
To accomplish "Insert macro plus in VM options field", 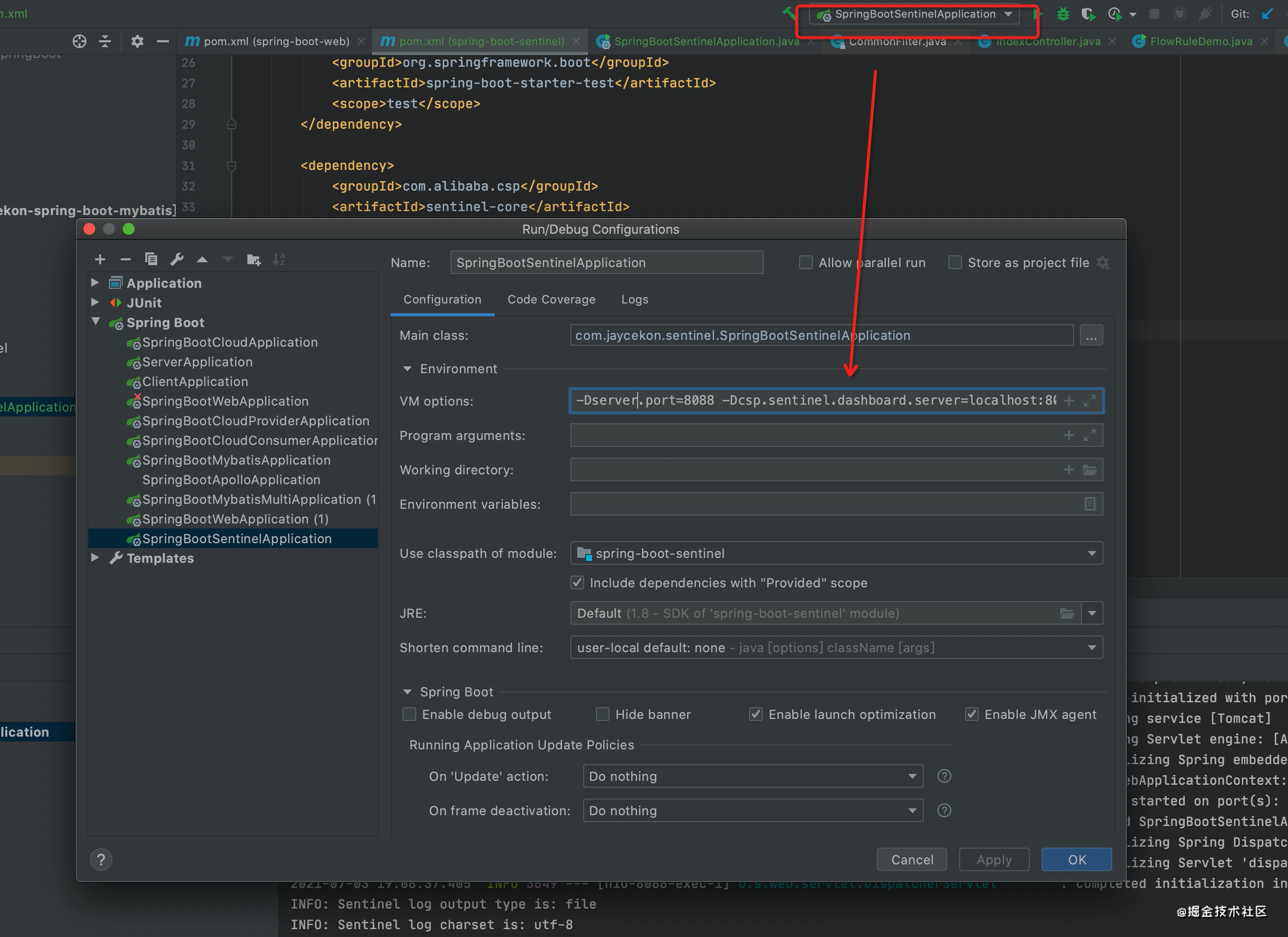I will pos(1069,401).
